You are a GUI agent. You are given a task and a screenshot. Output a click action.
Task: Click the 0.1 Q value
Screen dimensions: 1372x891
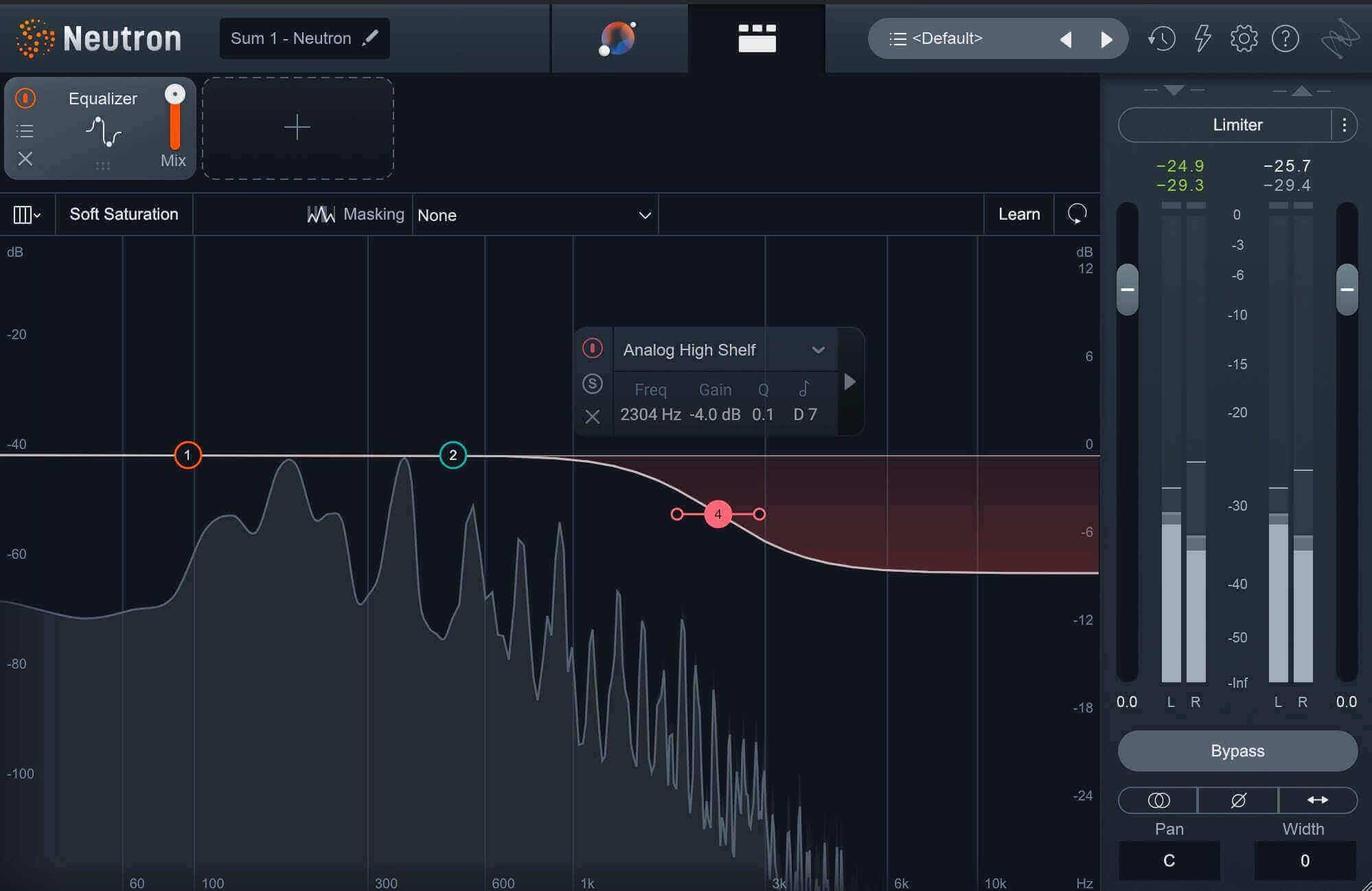tap(763, 415)
